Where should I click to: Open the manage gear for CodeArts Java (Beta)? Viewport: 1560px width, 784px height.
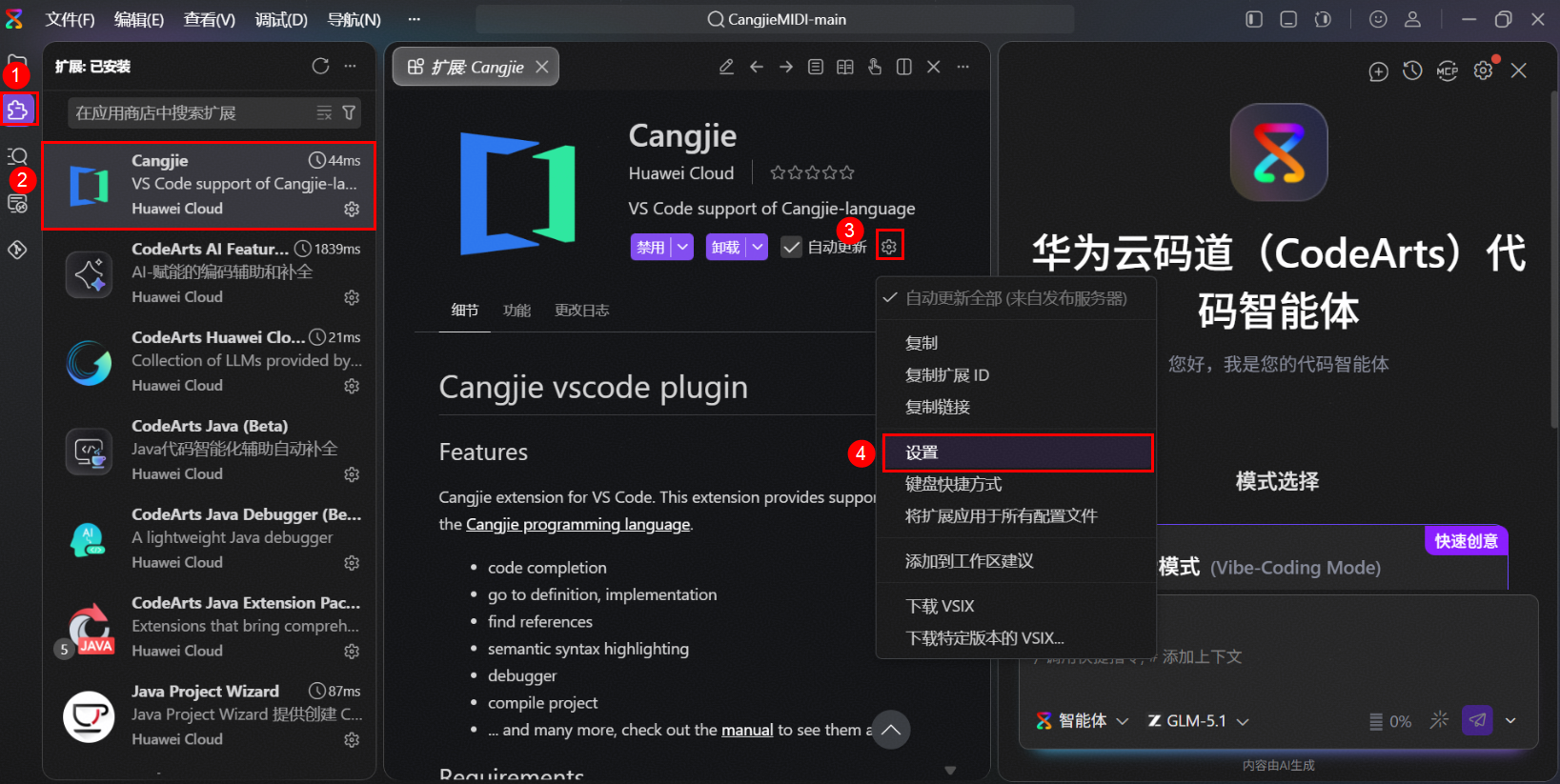(x=352, y=474)
